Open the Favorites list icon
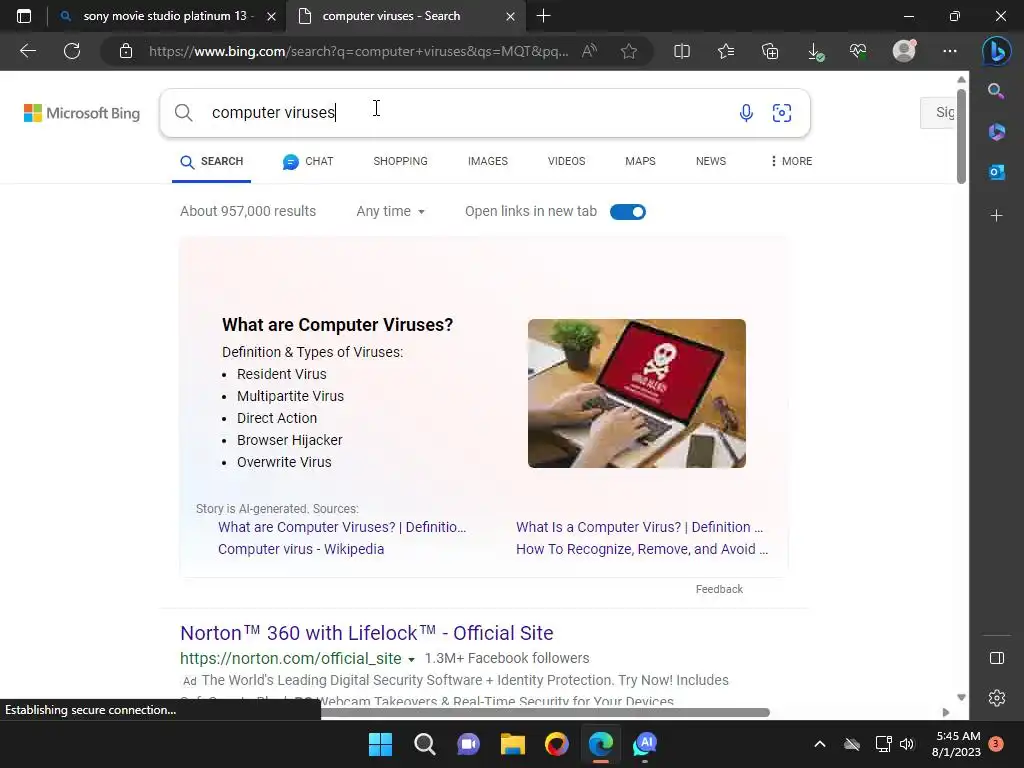1024x768 pixels. (726, 51)
